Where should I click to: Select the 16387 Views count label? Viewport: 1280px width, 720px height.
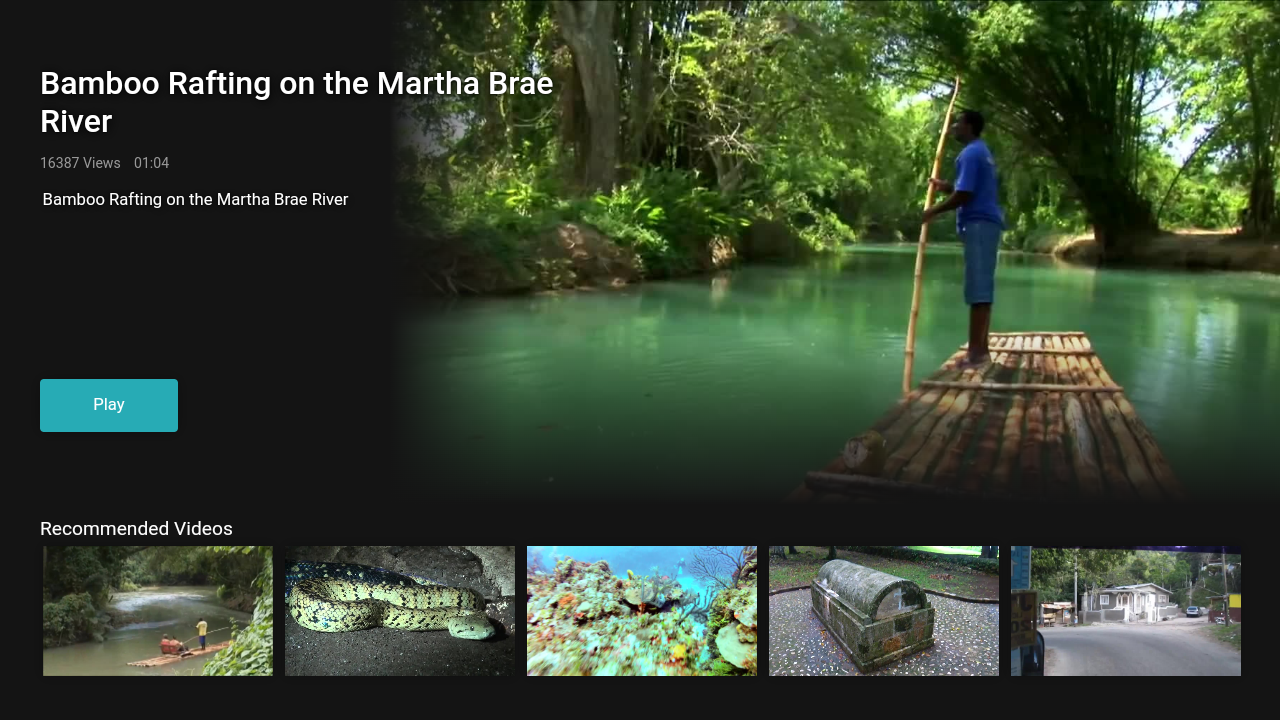click(x=80, y=163)
